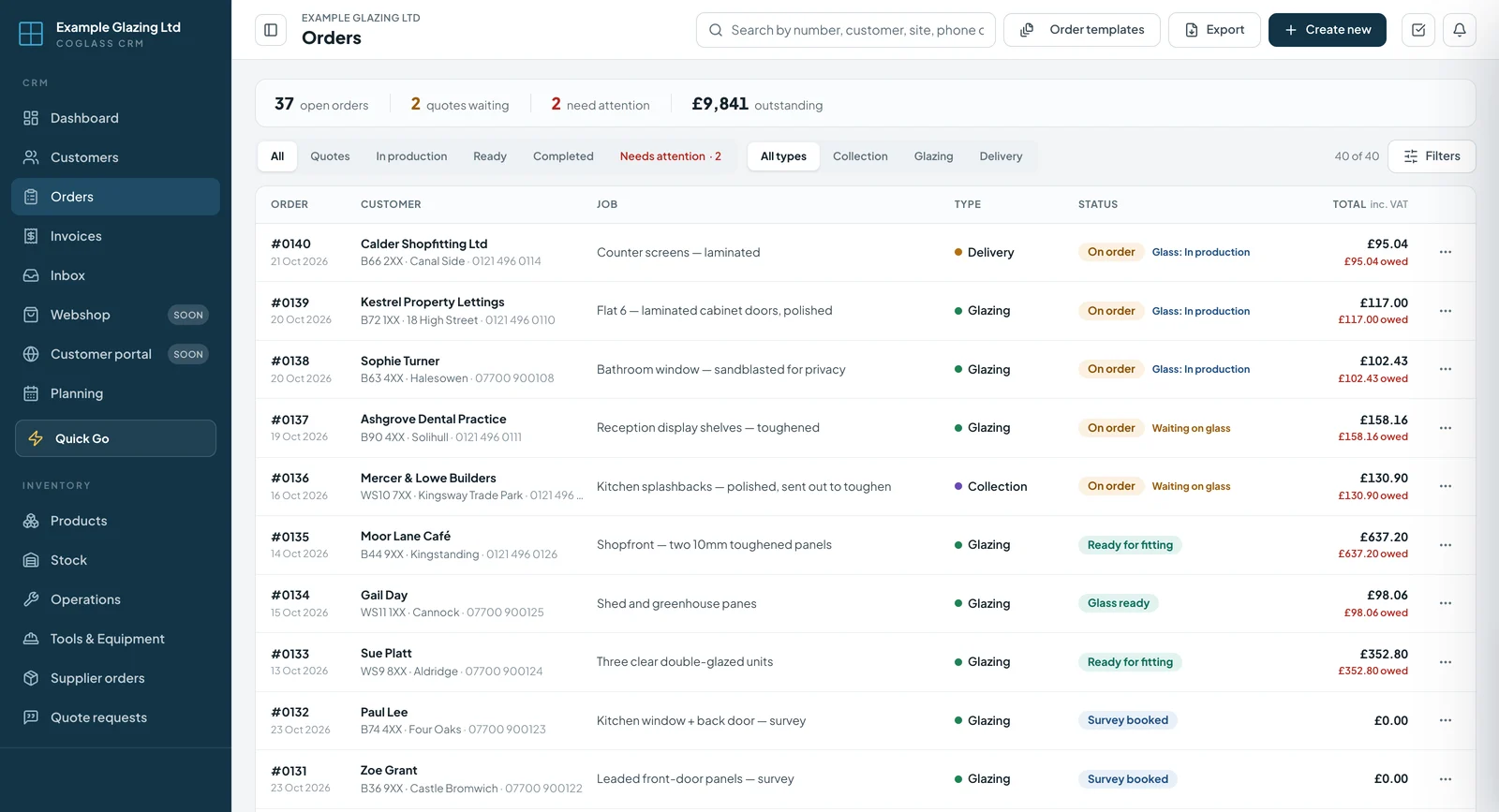
Task: Open row menu for order #0133
Action: tap(1446, 662)
